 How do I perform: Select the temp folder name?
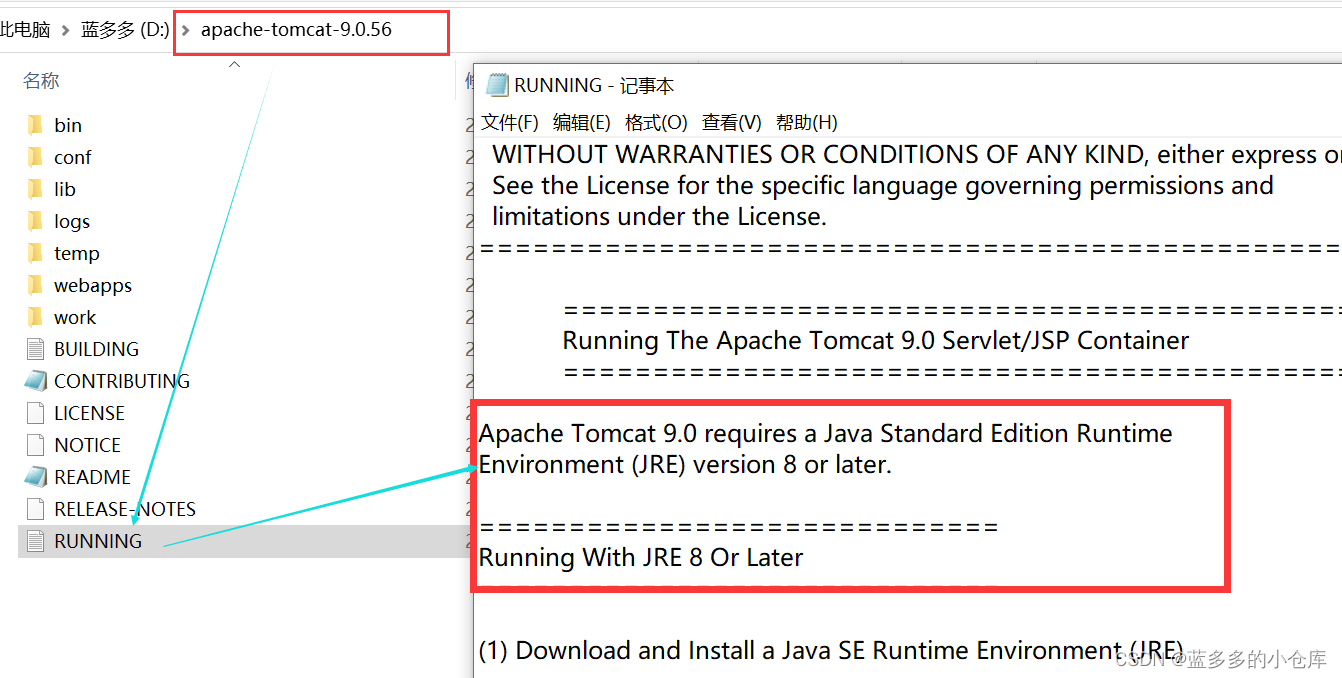[77, 253]
